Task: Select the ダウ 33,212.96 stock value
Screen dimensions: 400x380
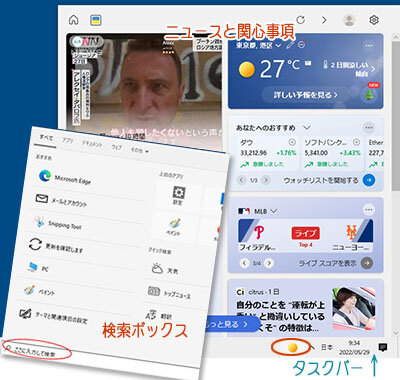Action: pos(254,153)
